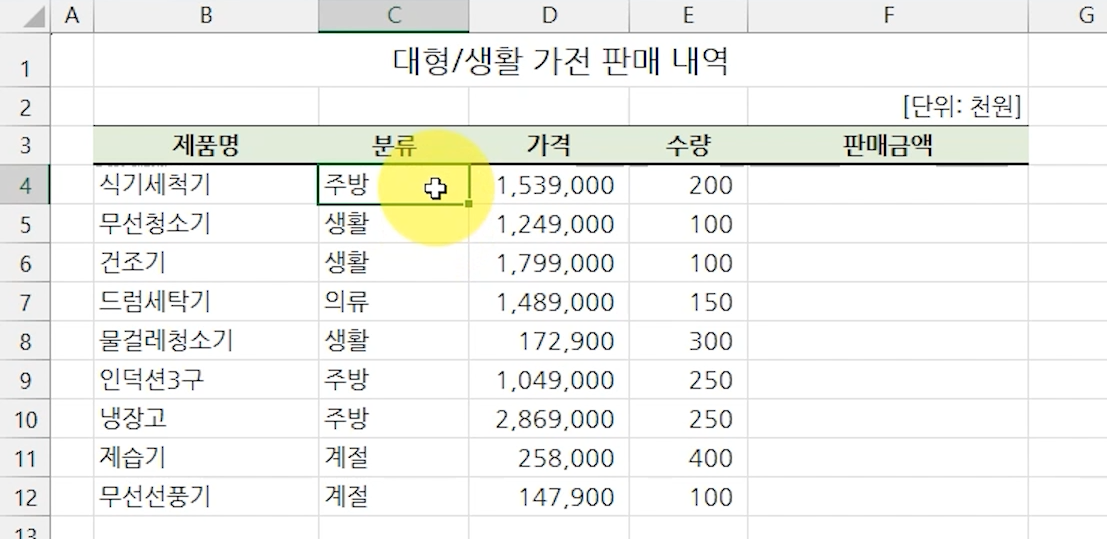Select row 1 header
This screenshot has height=539, width=1107.
(25, 60)
